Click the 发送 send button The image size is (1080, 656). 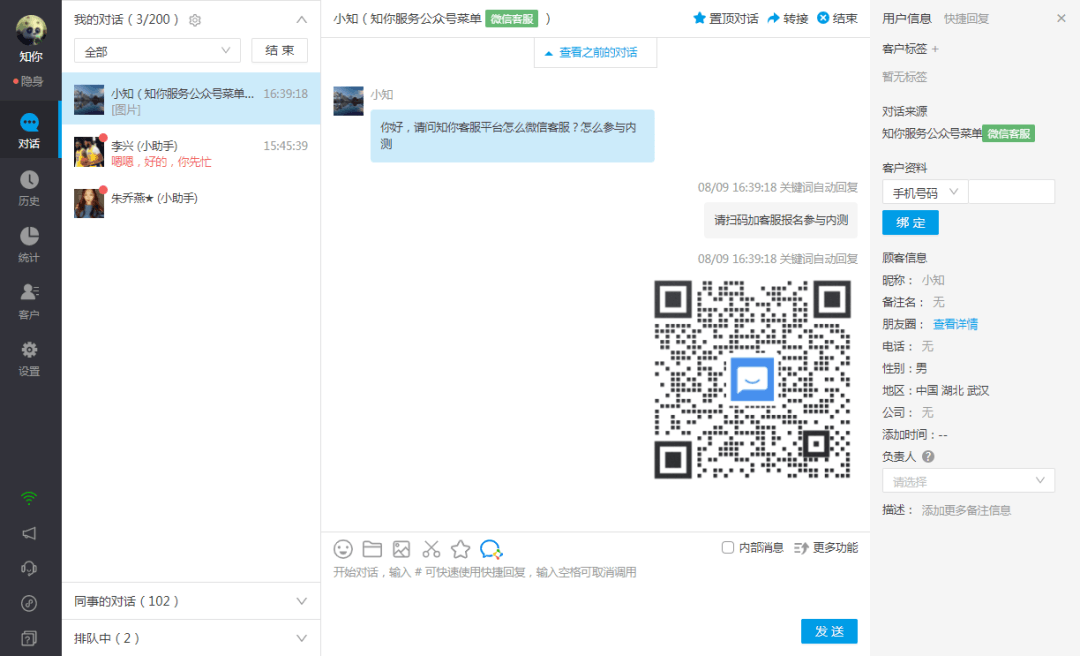[x=829, y=631]
